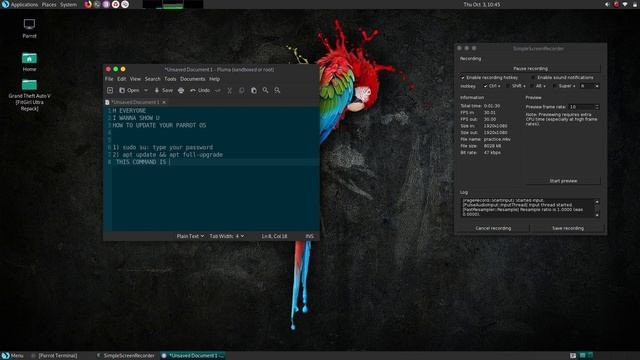The width and height of the screenshot is (640, 360).
Task: Click the file name value practice.mkv
Action: click(x=497, y=139)
